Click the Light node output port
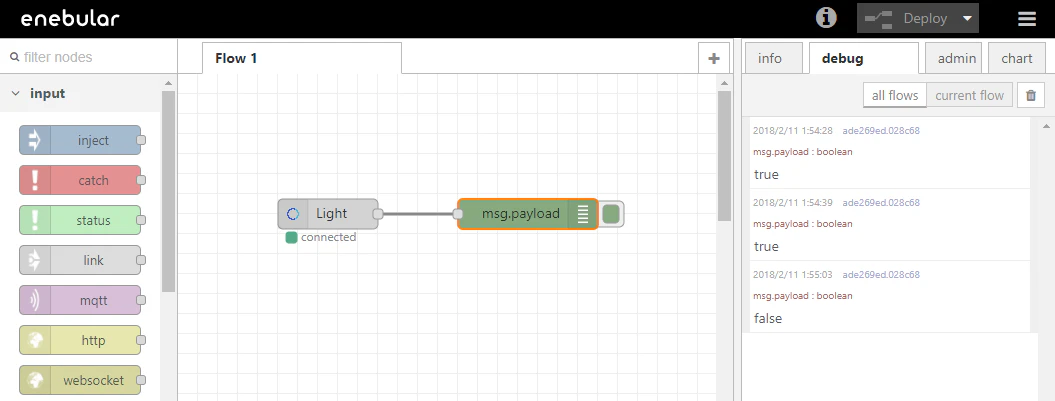Viewport: 1055px width, 401px height. tap(378, 214)
